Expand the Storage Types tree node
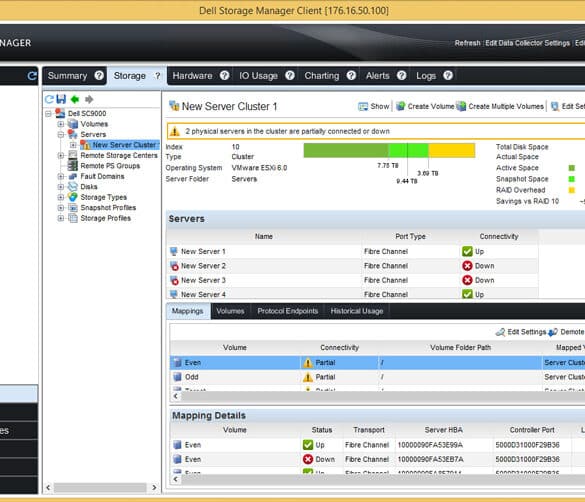 pyautogui.click(x=60, y=197)
